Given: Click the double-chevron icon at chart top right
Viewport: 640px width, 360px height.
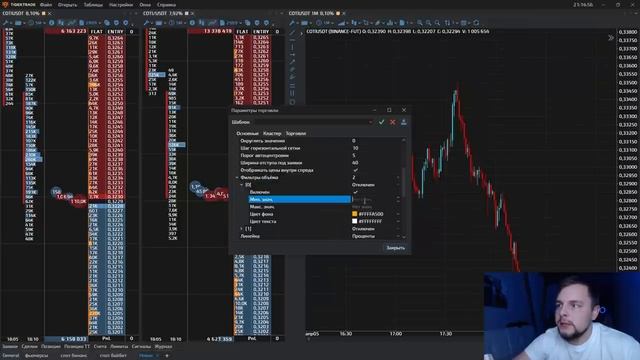Looking at the screenshot, I should click(x=611, y=38).
